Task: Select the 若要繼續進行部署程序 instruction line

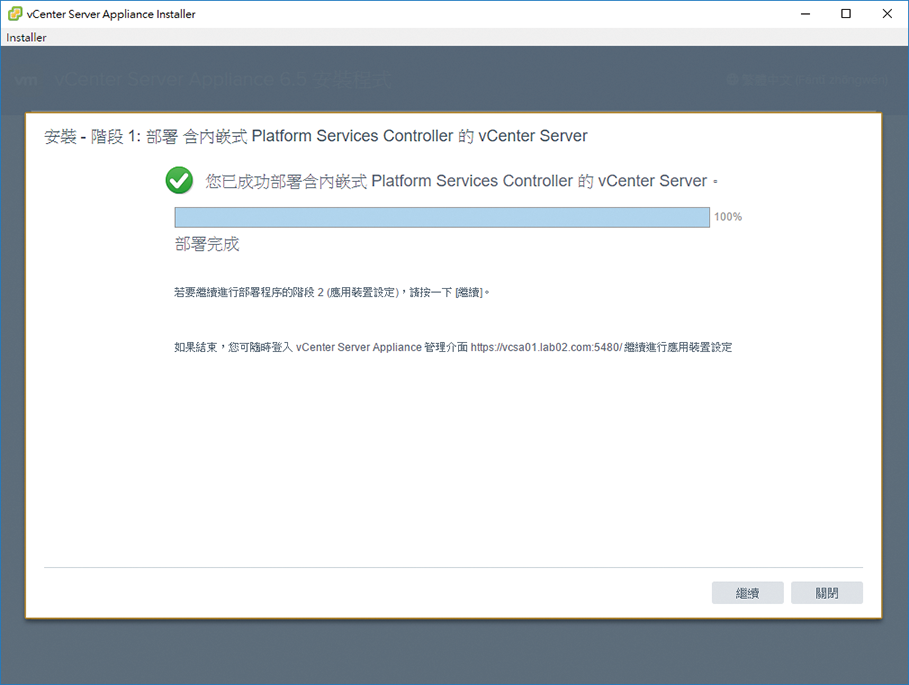Action: point(332,292)
